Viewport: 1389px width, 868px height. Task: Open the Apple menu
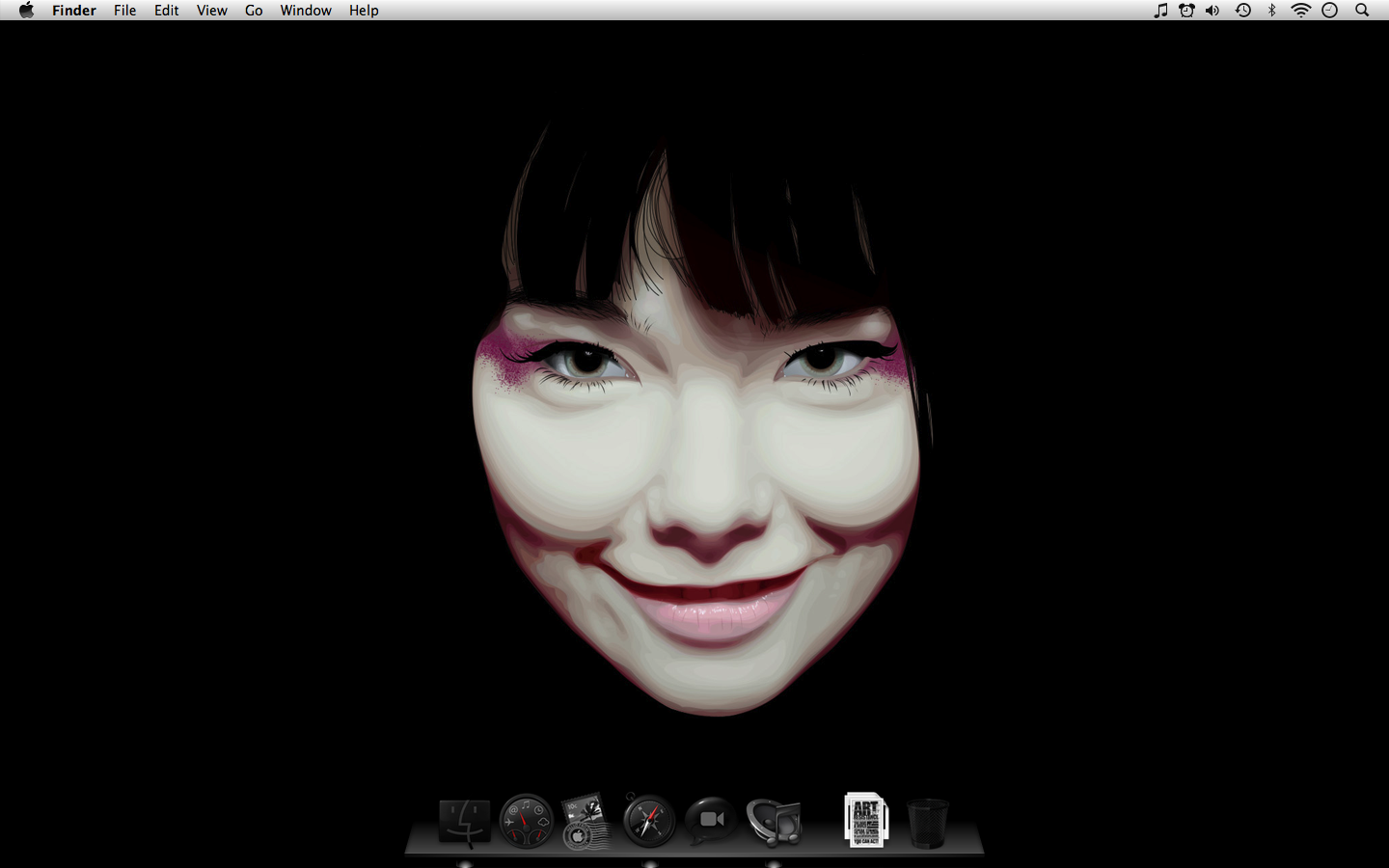point(26,11)
